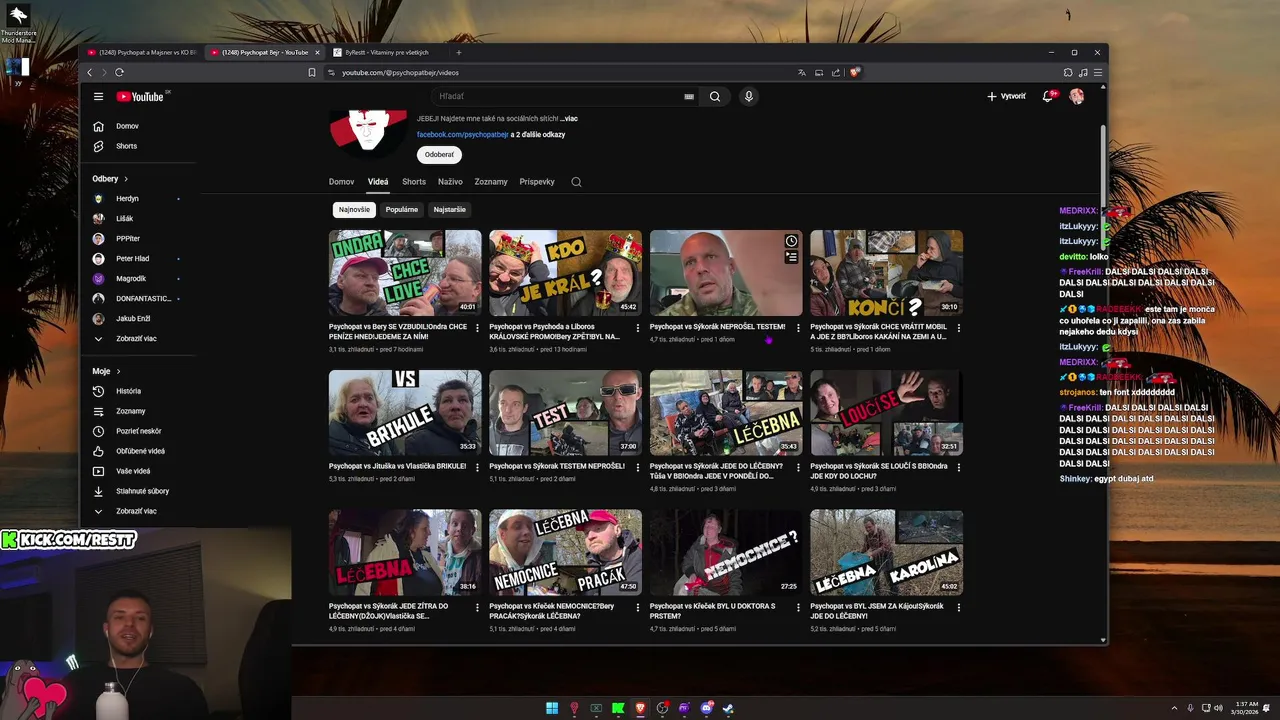Switch to channel Shorts tab

pos(414,182)
